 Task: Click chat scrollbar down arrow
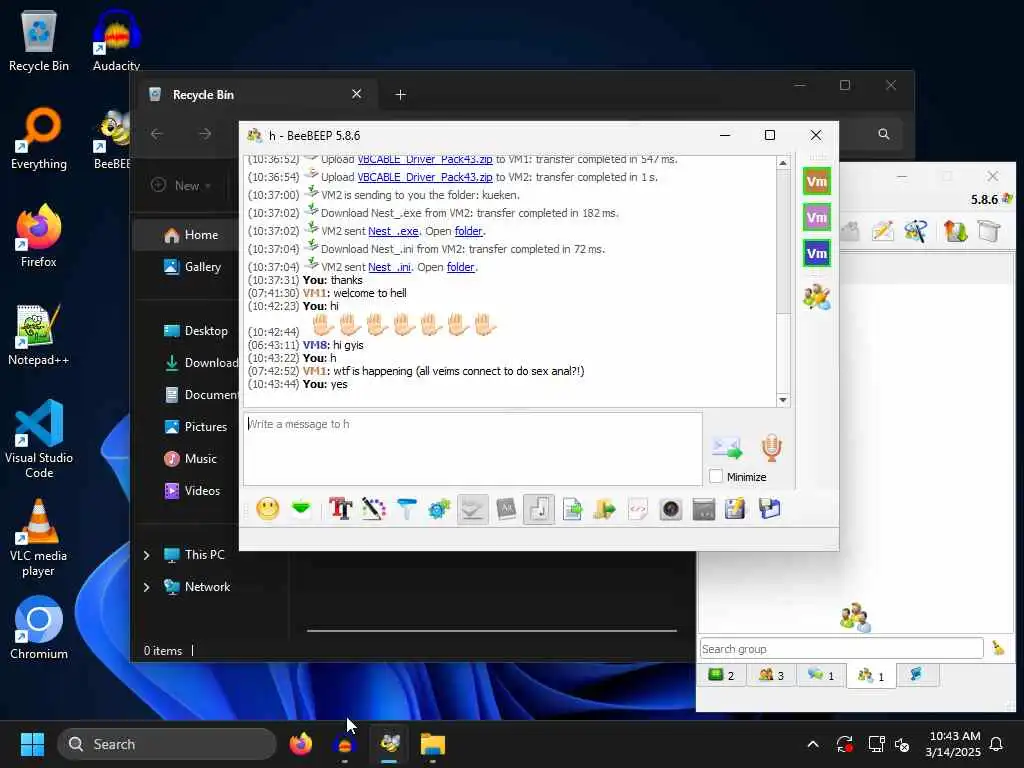tap(783, 400)
